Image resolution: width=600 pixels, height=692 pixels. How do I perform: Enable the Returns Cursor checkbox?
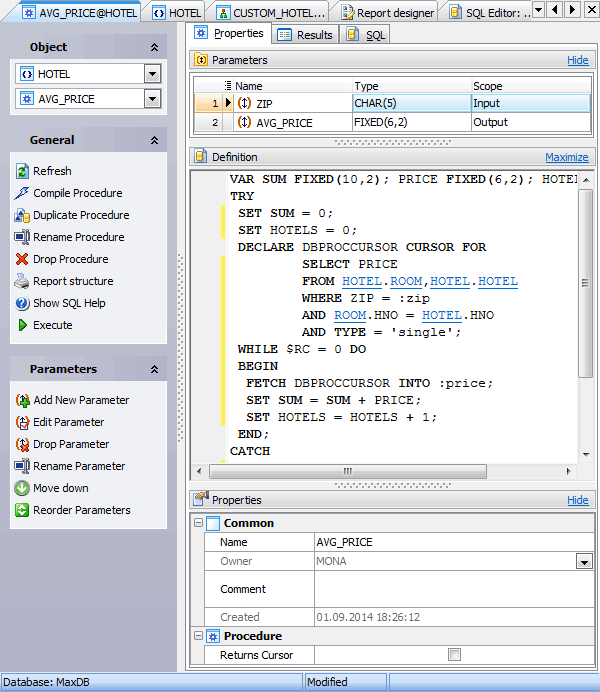[454, 655]
